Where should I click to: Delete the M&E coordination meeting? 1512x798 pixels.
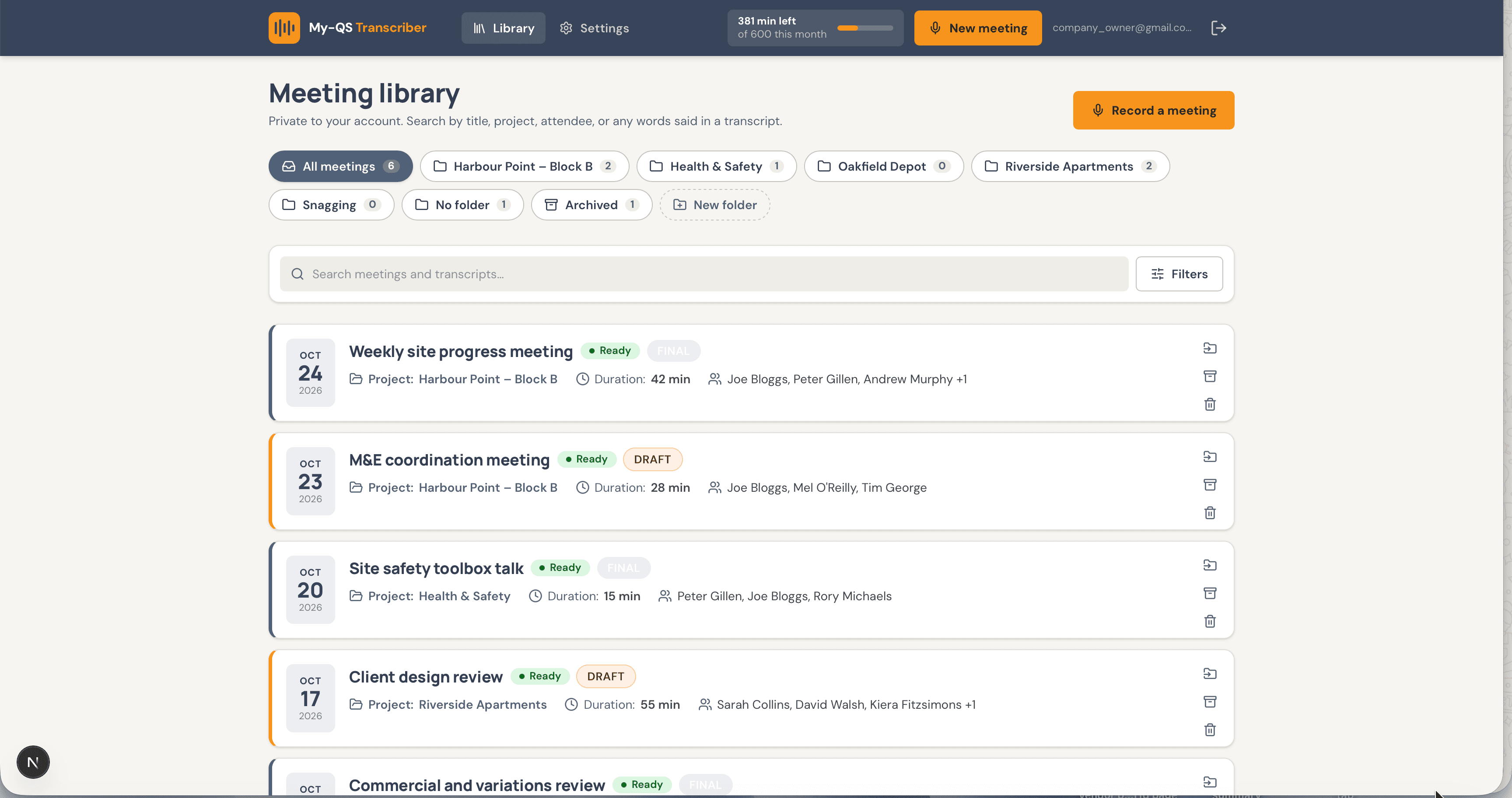pos(1210,513)
